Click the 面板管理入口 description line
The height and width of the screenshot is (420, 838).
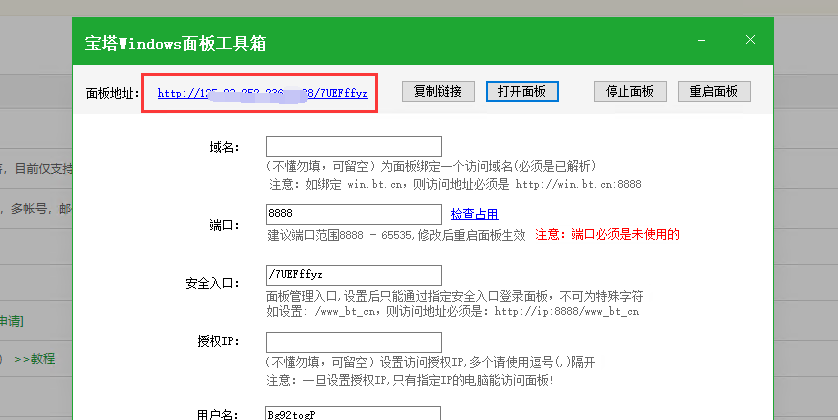point(454,297)
